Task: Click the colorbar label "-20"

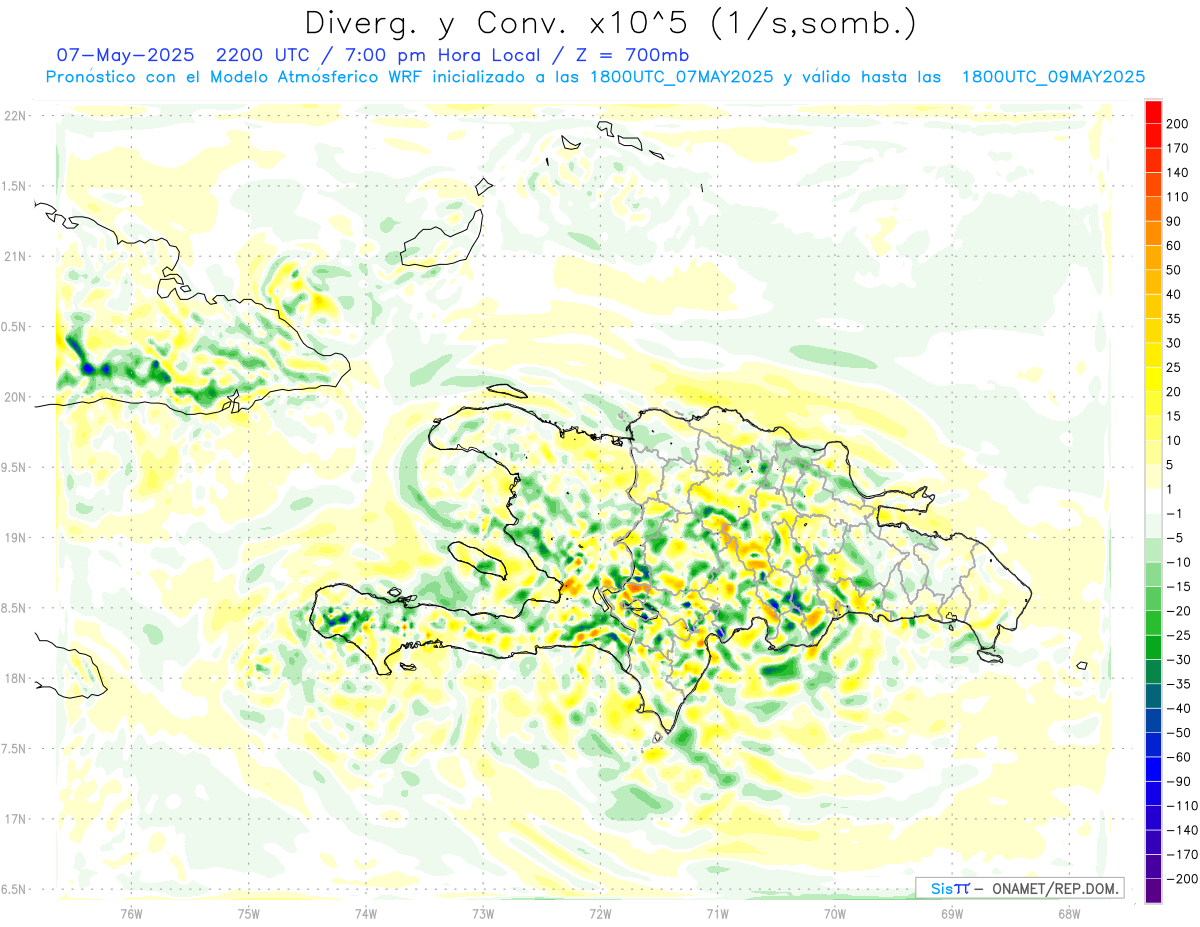Action: coord(1178,611)
